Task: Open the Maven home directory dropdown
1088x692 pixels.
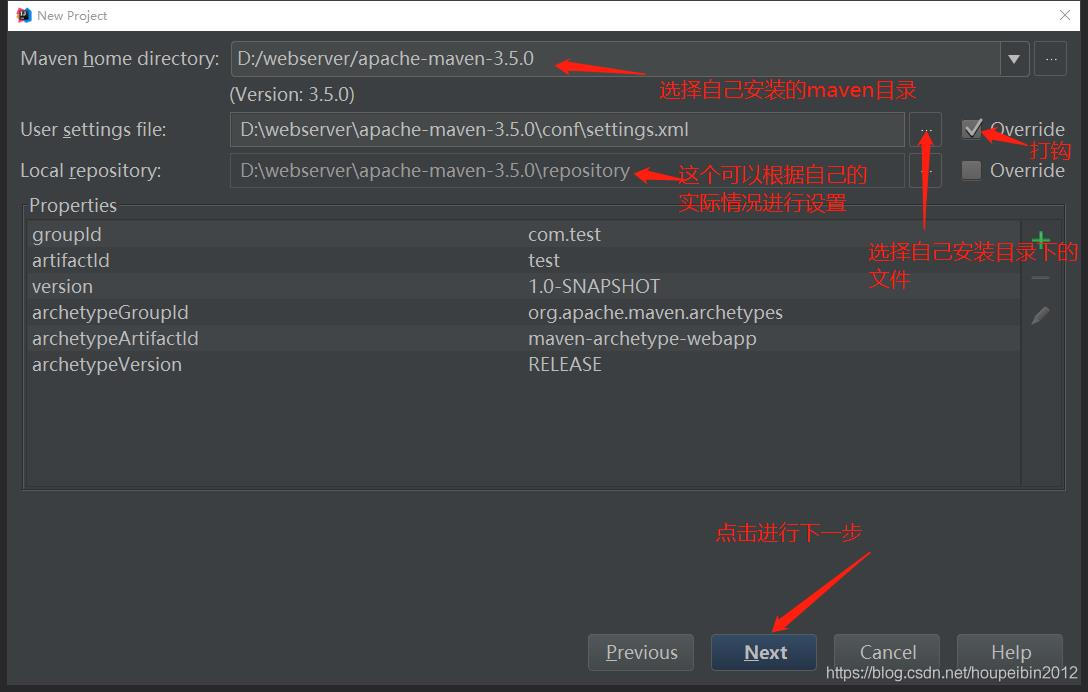Action: click(x=1014, y=59)
